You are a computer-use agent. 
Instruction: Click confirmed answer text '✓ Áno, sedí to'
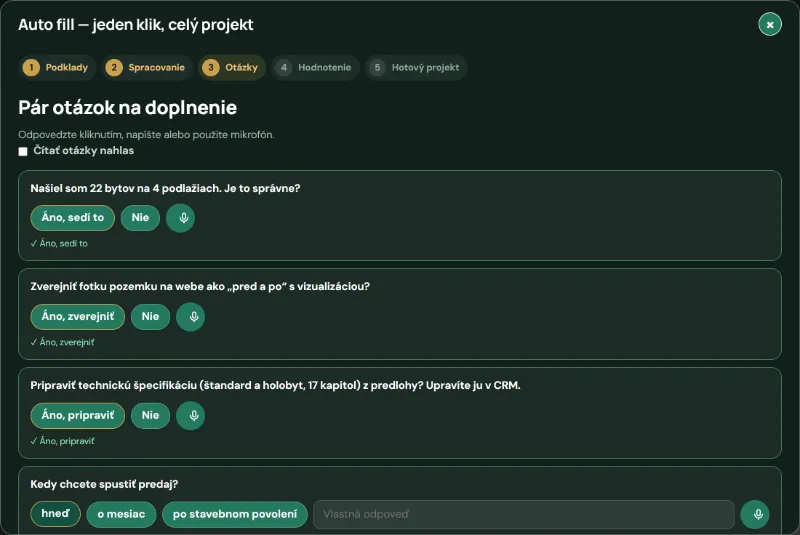[x=59, y=244]
